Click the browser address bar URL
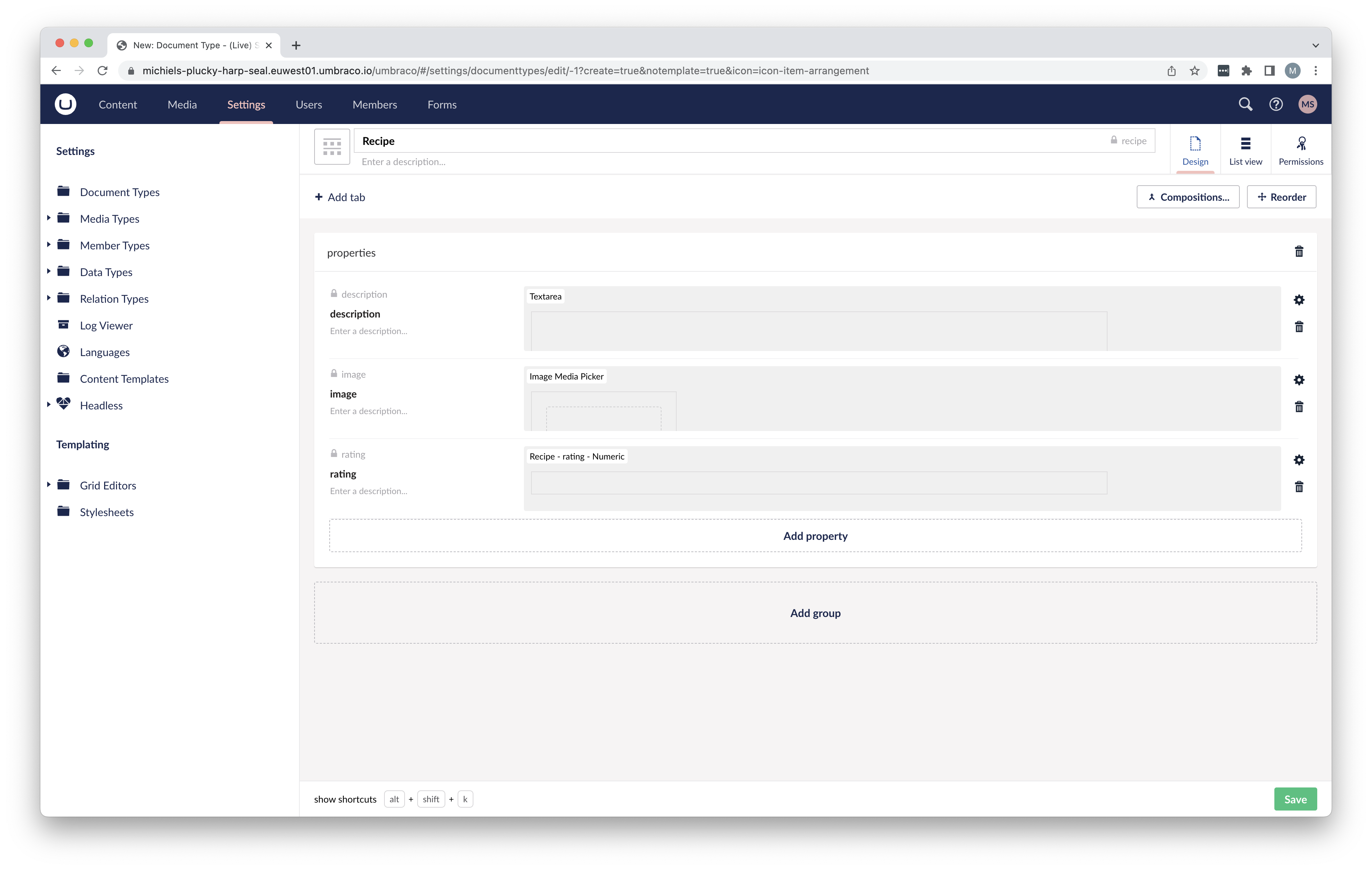1372x870 pixels. [505, 71]
